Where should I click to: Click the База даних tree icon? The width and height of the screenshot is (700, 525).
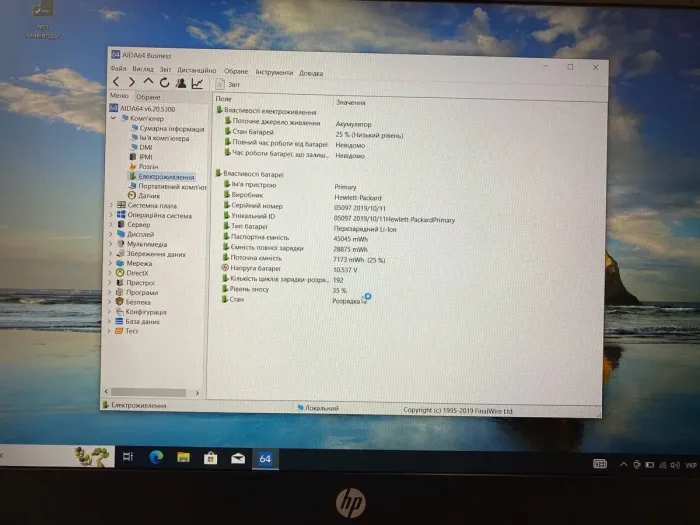click(x=119, y=321)
